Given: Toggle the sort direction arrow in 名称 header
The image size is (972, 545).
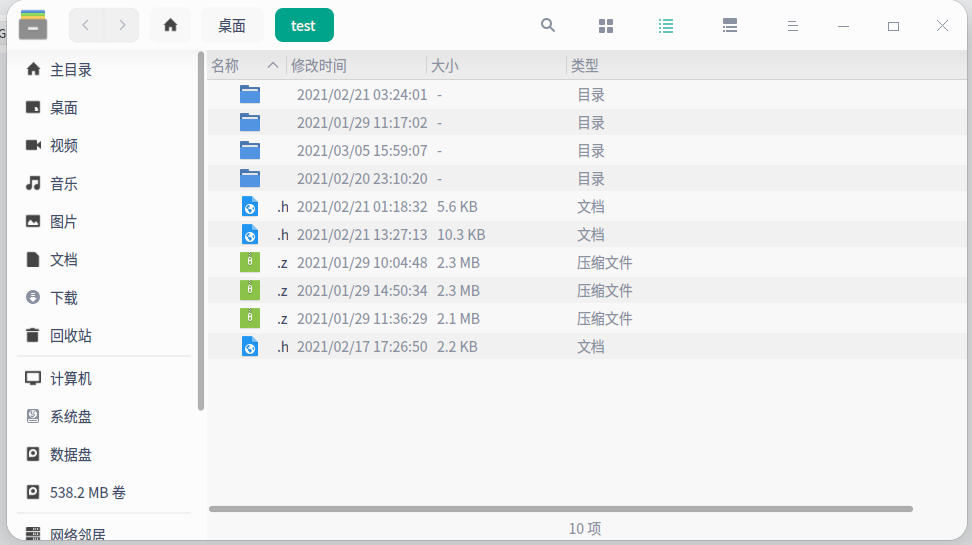Looking at the screenshot, I should click(x=273, y=65).
